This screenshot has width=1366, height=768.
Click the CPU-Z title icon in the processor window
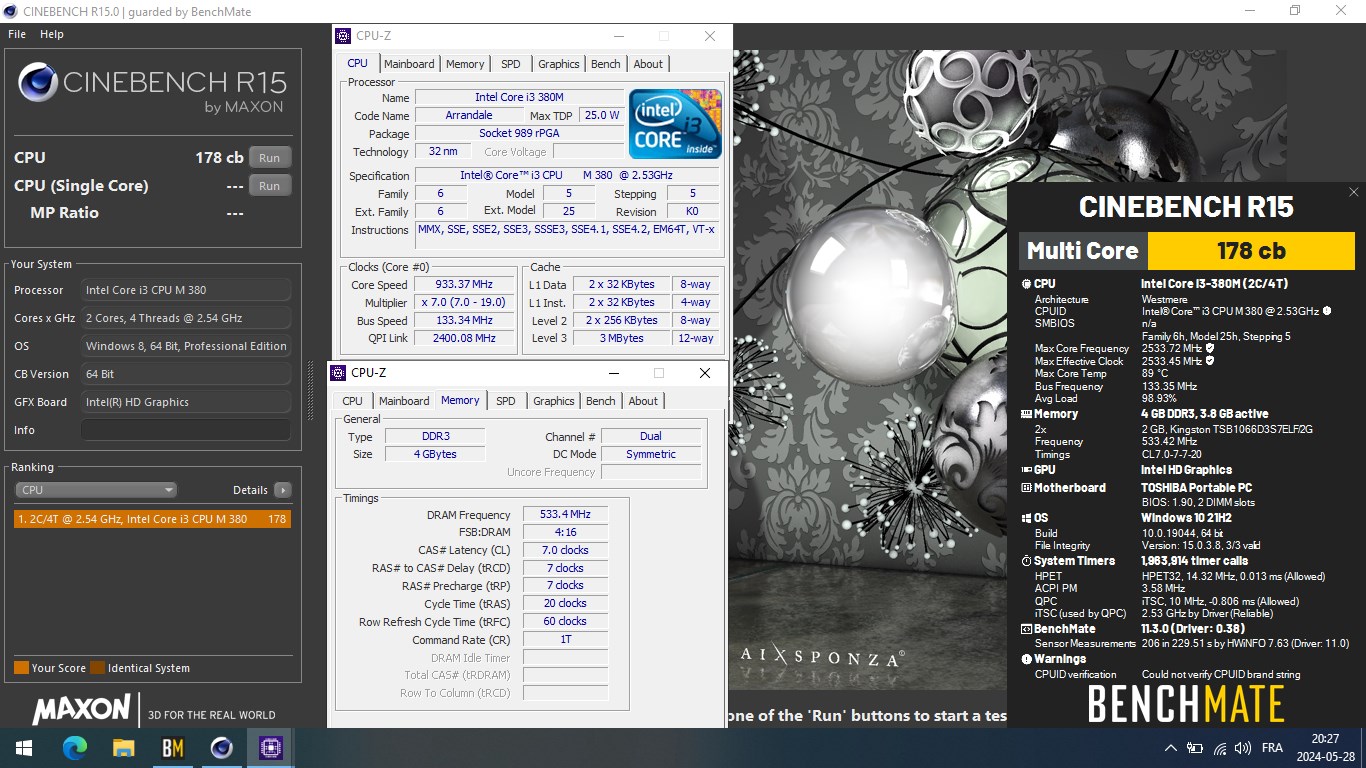(343, 36)
